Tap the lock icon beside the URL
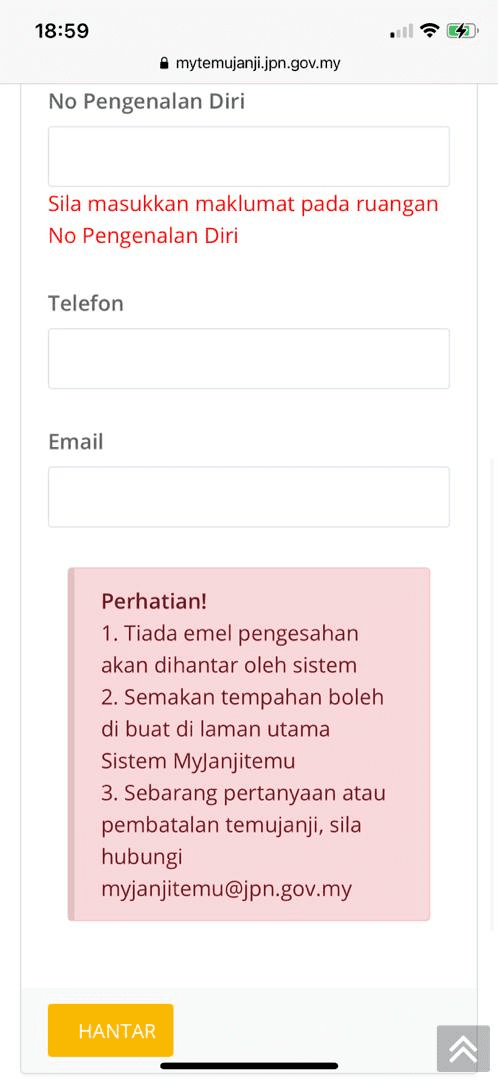The image size is (498, 1080). tap(163, 64)
